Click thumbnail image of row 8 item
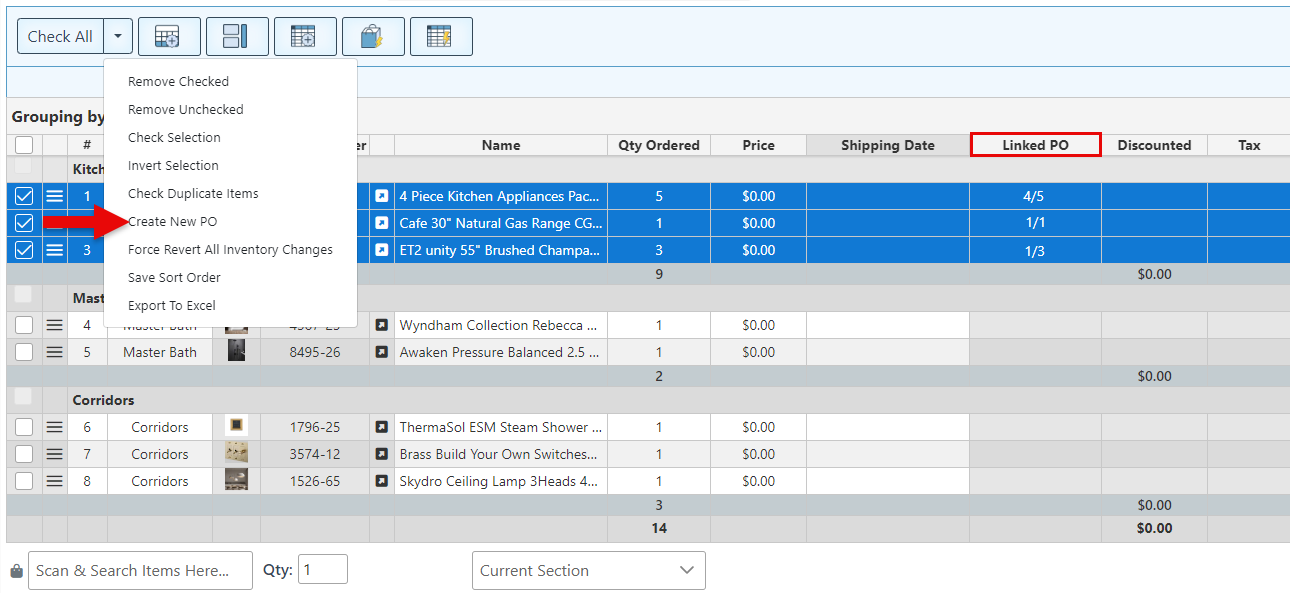Screen dimensions: 1290x593 pyautogui.click(x=236, y=481)
